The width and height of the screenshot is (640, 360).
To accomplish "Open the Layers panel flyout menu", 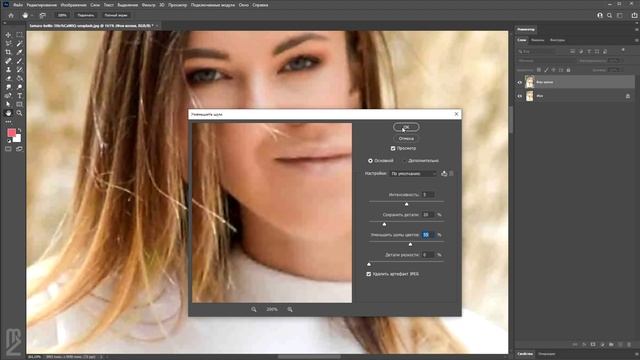I will [x=636, y=40].
